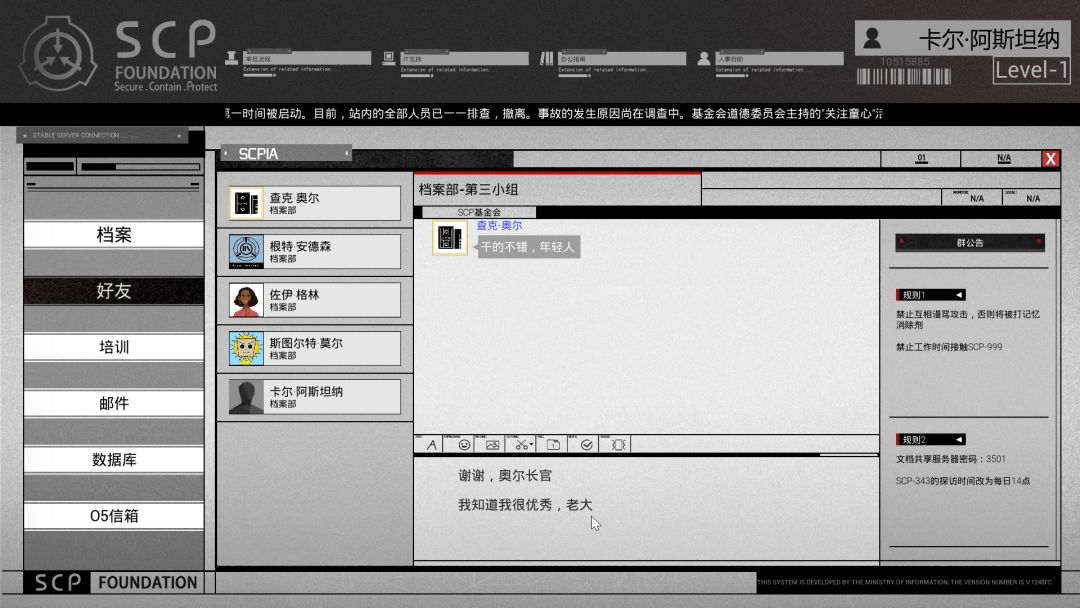Open the 数据库 sidebar item

(x=114, y=460)
